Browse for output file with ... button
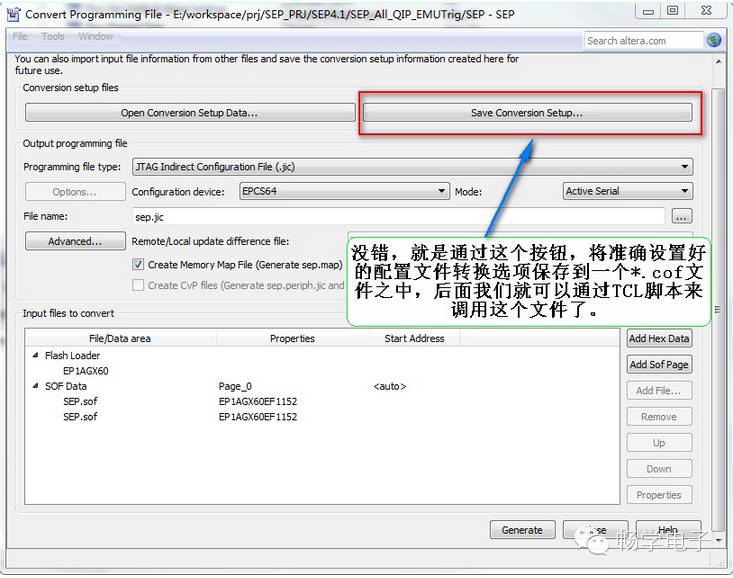 point(682,217)
